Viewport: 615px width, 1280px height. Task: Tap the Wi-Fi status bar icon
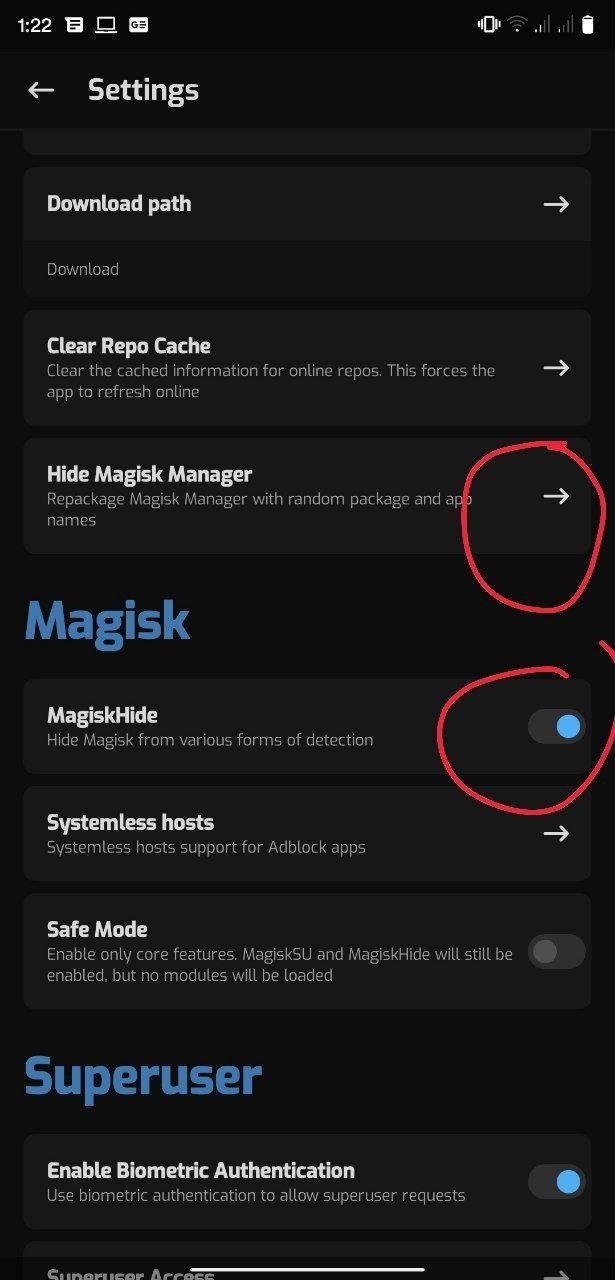pos(517,25)
